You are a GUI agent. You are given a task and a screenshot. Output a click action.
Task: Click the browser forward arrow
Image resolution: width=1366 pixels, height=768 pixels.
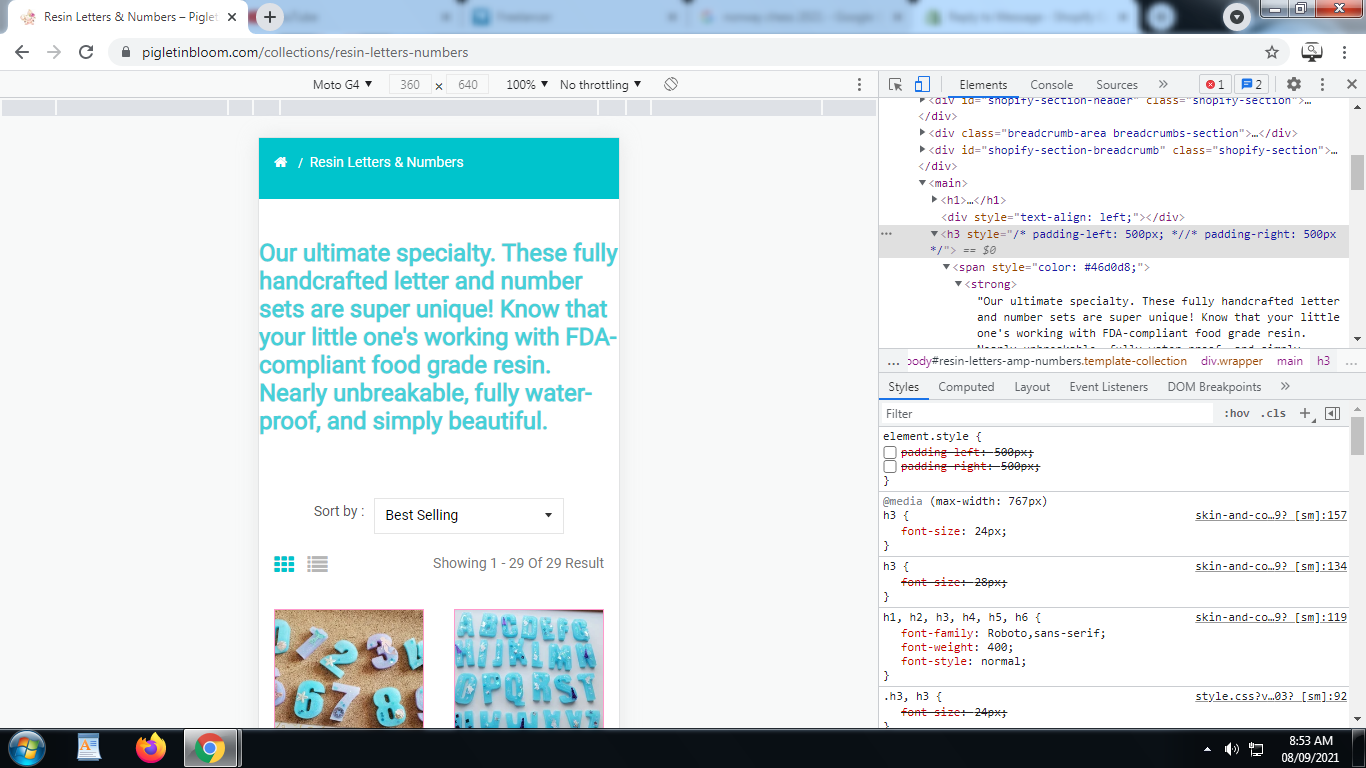click(x=54, y=52)
